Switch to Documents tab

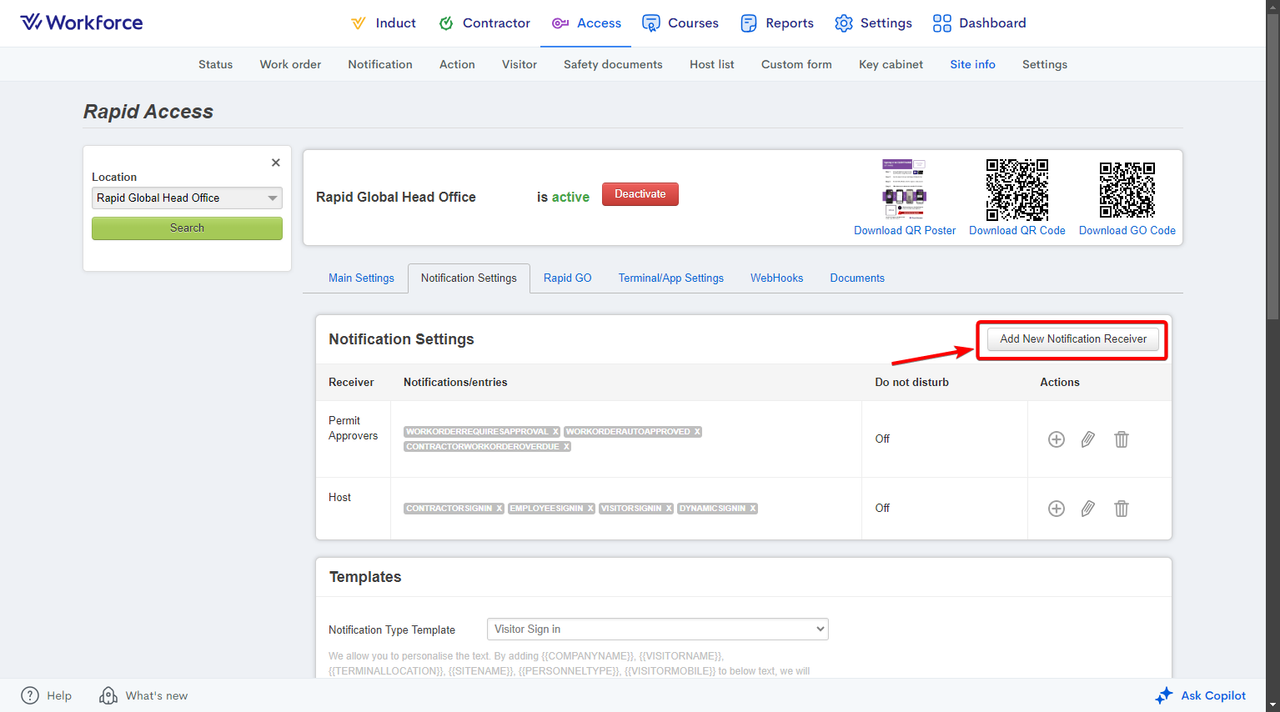click(857, 278)
